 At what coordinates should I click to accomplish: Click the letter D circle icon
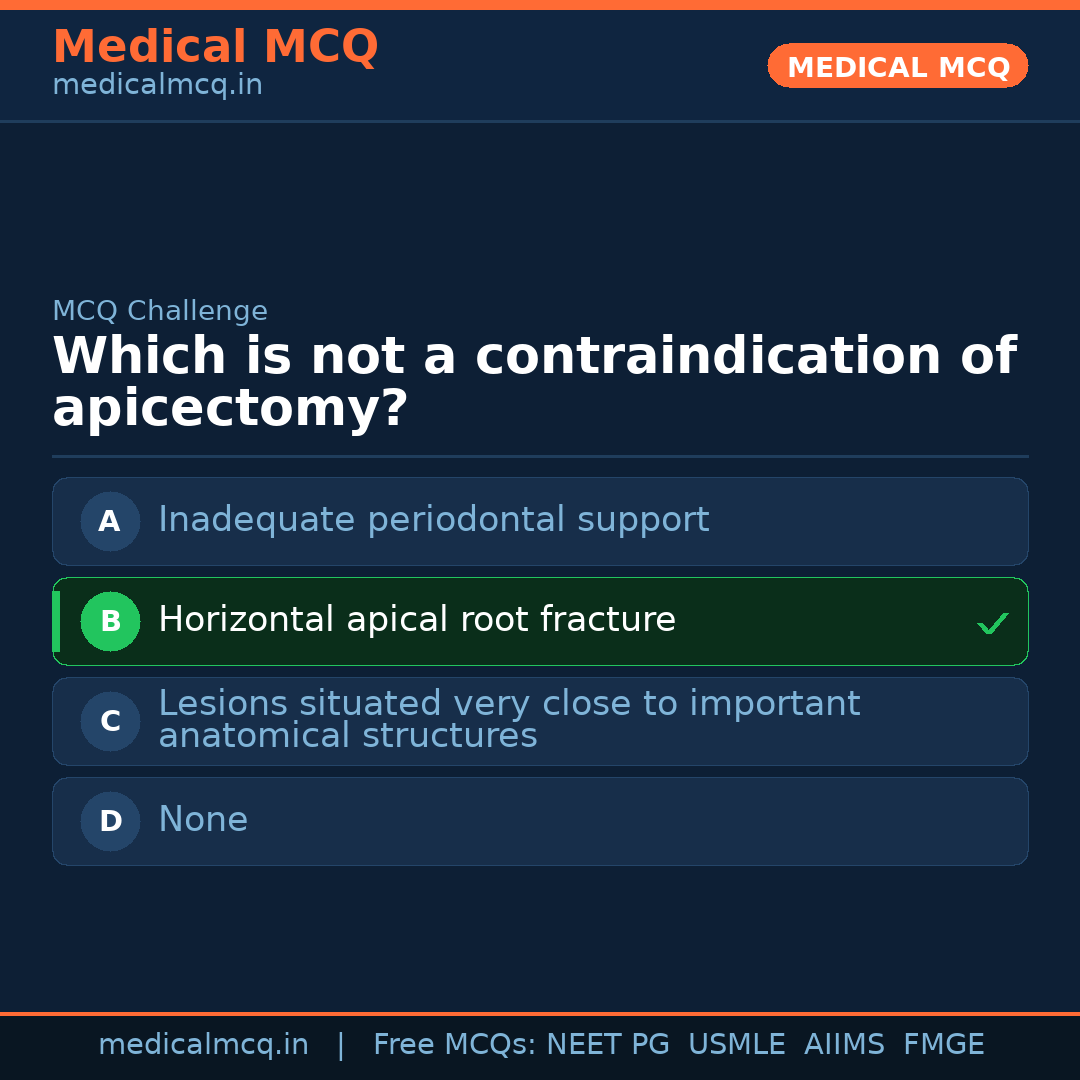coord(110,821)
